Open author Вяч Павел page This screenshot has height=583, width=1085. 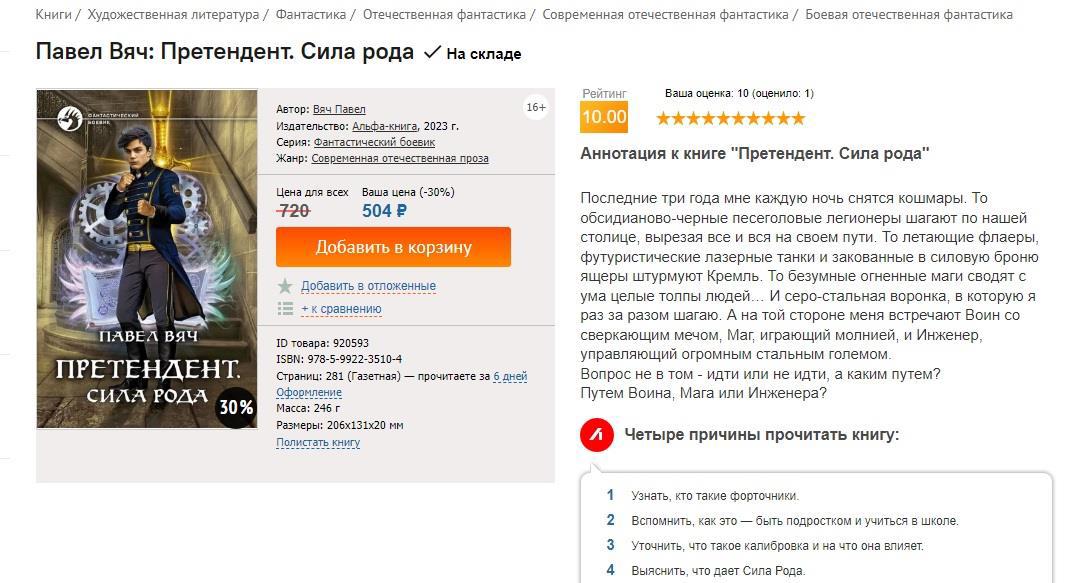click(x=339, y=109)
